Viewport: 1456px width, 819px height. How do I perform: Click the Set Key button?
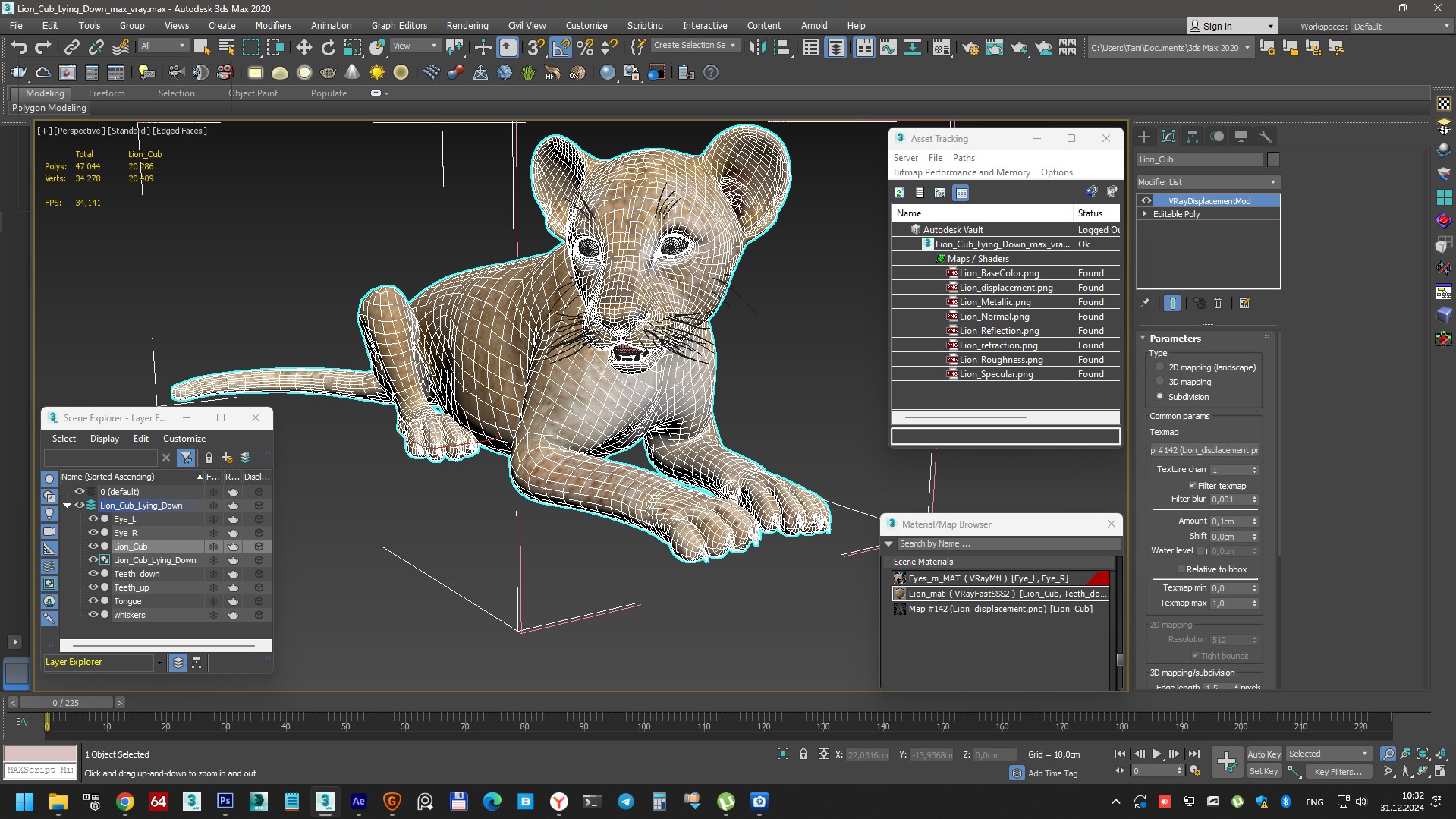tap(1264, 772)
